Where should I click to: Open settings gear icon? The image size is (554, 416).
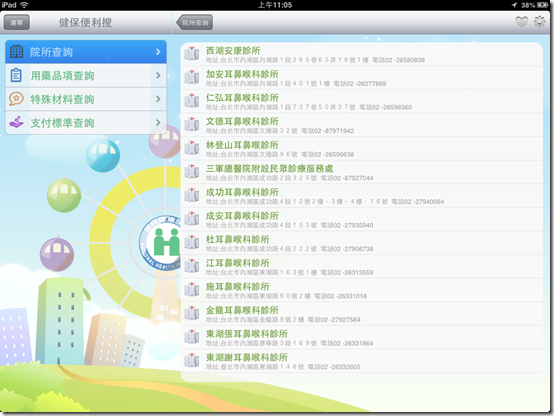click(x=540, y=22)
